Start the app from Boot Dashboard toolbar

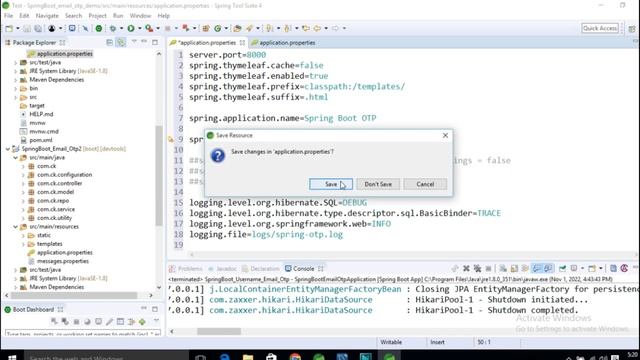click(x=54, y=322)
